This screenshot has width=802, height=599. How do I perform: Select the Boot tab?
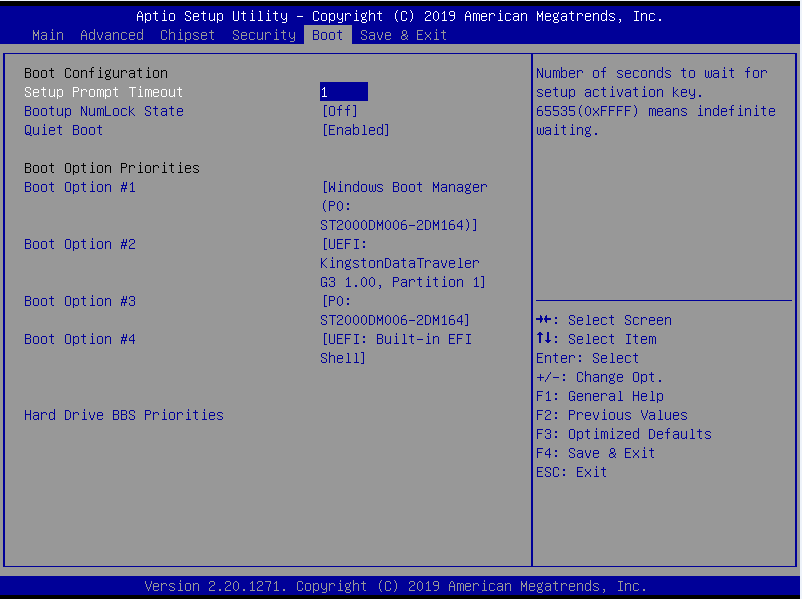coord(327,35)
